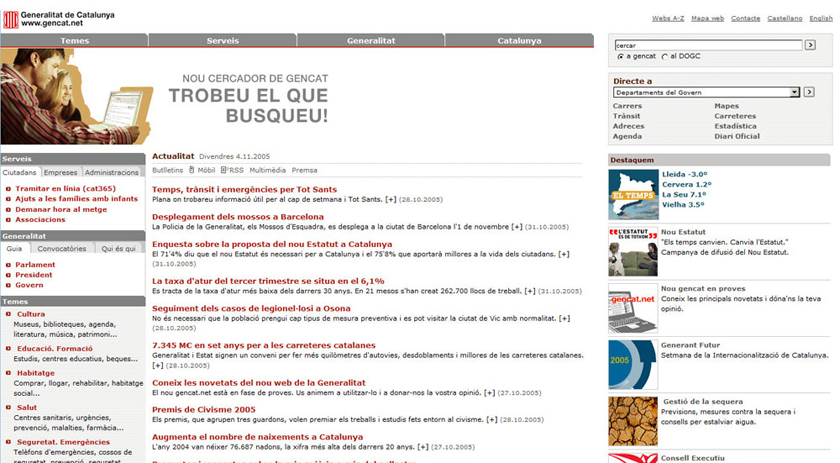Image resolution: width=840 pixels, height=463 pixels.
Task: Select the 'al DOGC' search radio button
Action: click(x=665, y=56)
